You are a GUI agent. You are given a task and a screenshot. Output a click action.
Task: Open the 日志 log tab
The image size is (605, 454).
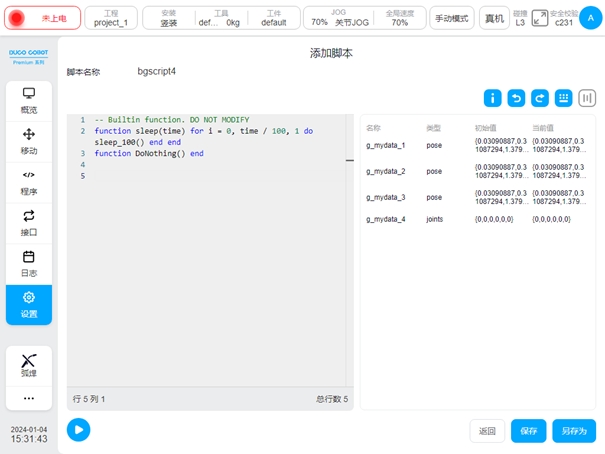click(x=29, y=263)
